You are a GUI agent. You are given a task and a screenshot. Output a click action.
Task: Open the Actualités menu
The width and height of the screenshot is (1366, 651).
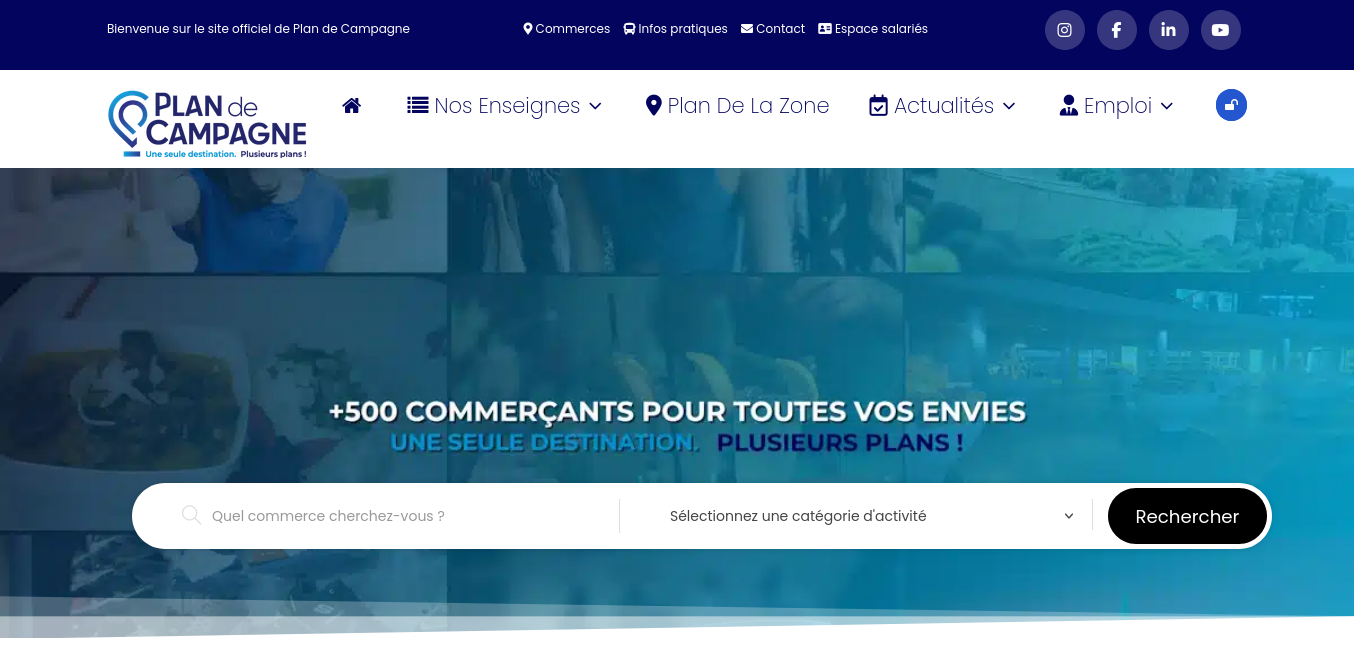pos(942,106)
